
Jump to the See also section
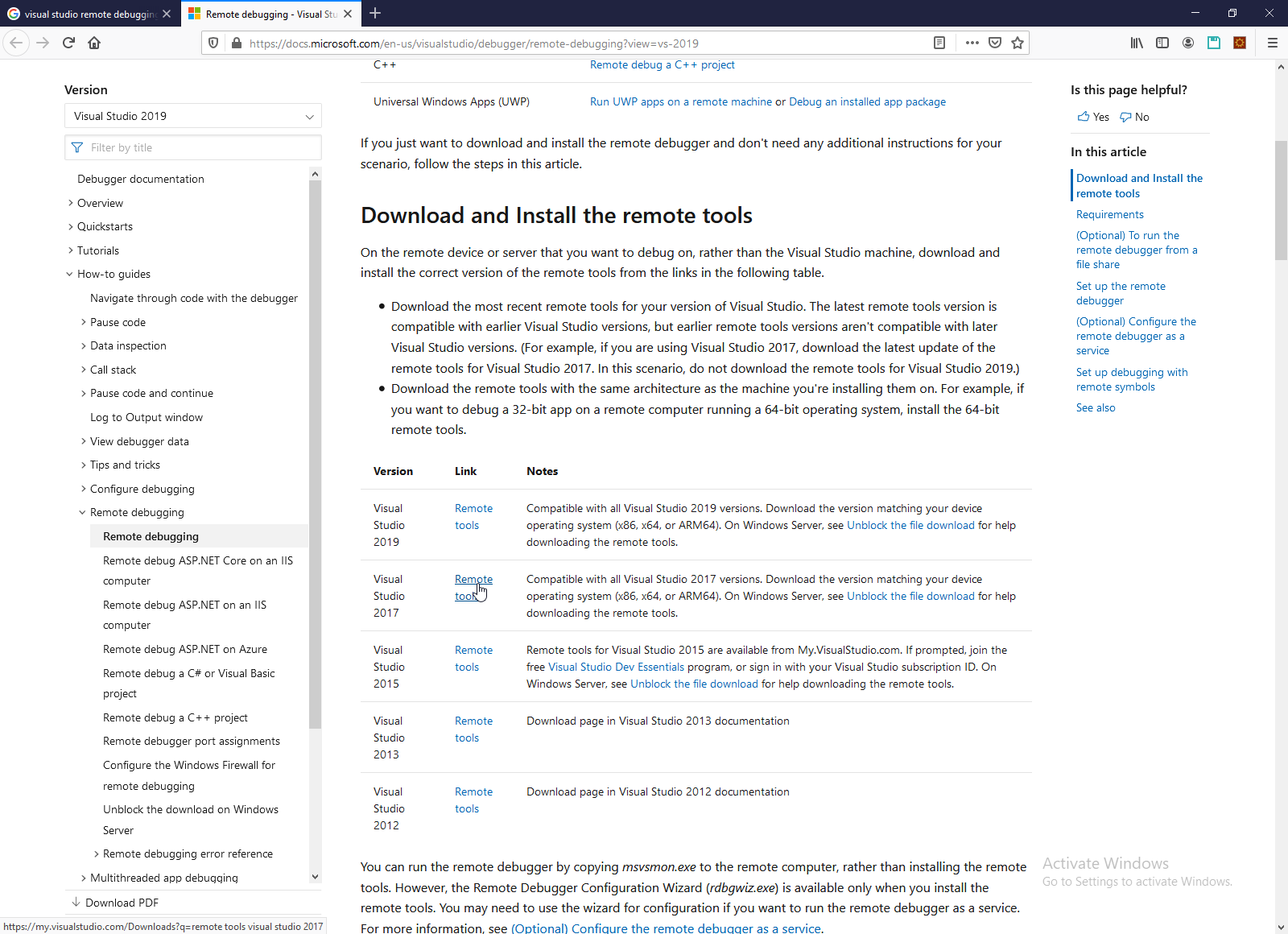click(x=1096, y=407)
